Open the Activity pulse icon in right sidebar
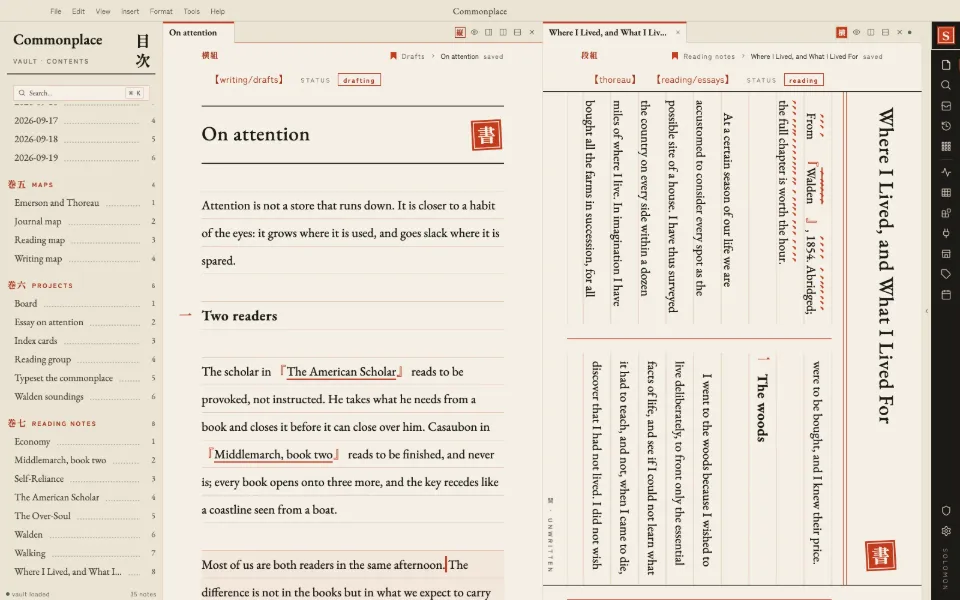The image size is (960, 600). click(946, 173)
